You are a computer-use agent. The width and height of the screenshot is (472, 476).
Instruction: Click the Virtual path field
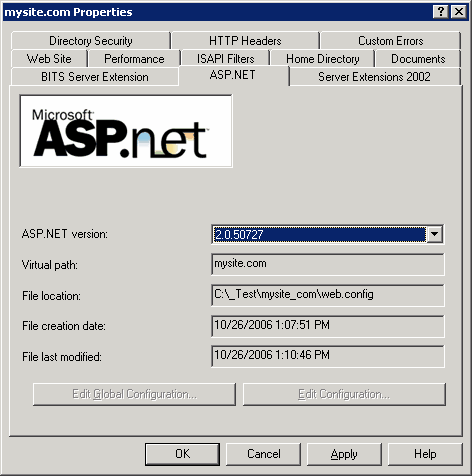click(327, 264)
